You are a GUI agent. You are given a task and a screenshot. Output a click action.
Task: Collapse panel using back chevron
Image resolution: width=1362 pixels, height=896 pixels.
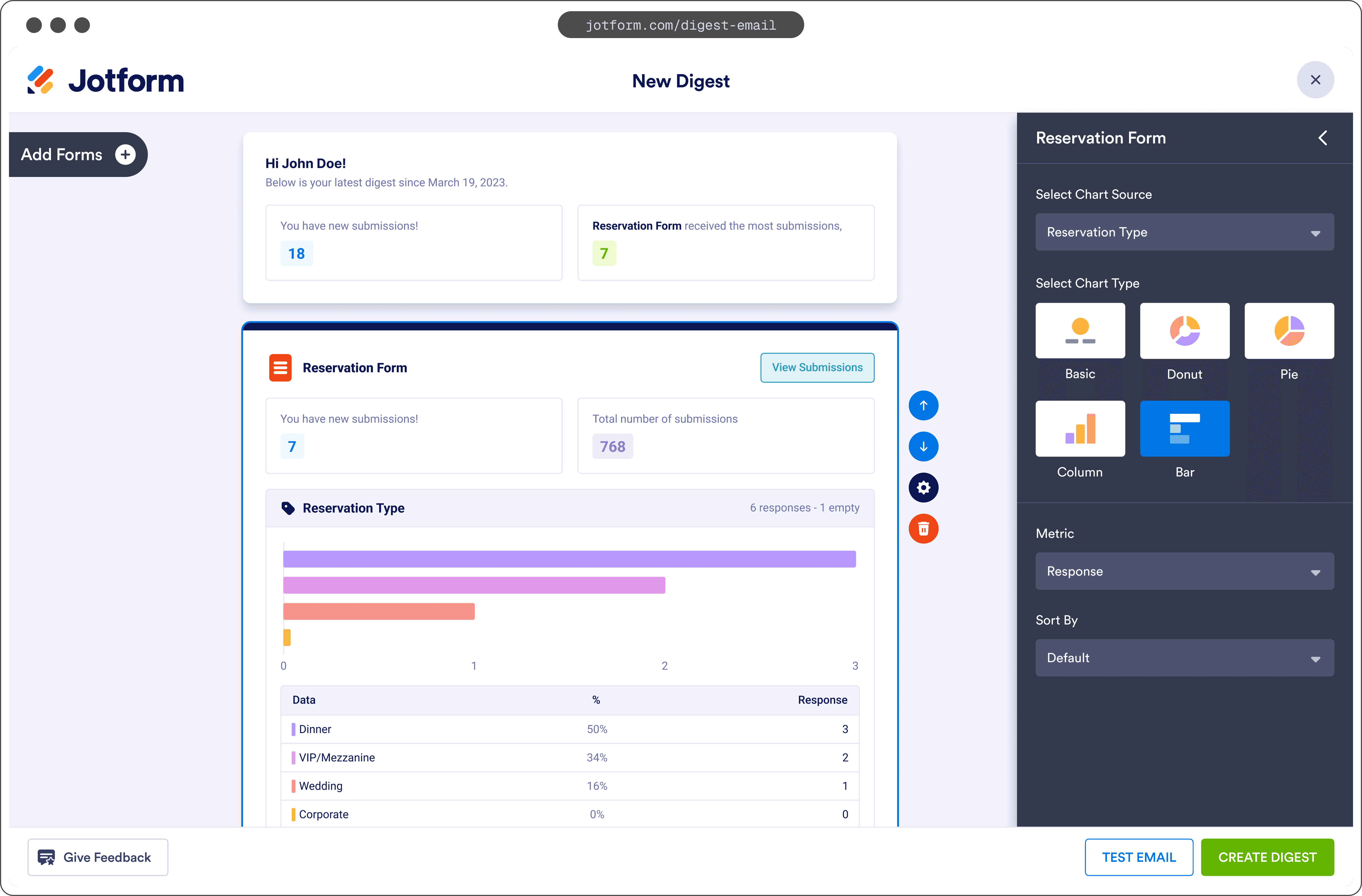coord(1323,138)
